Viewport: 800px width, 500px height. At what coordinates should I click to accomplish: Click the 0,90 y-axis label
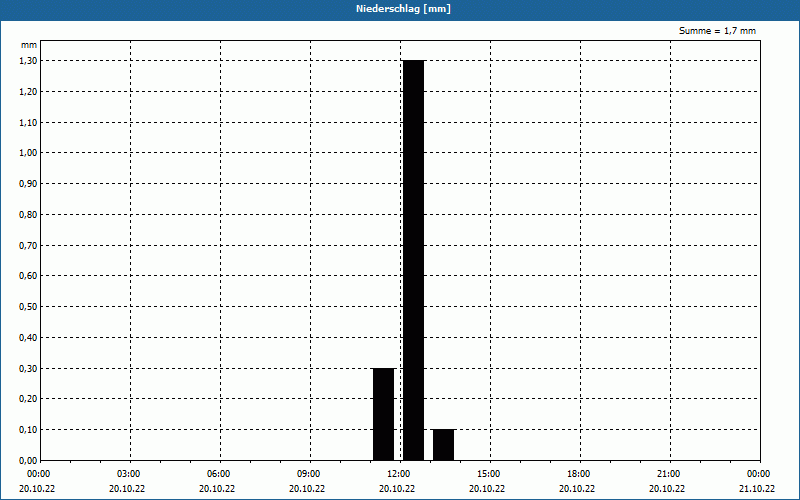point(28,184)
